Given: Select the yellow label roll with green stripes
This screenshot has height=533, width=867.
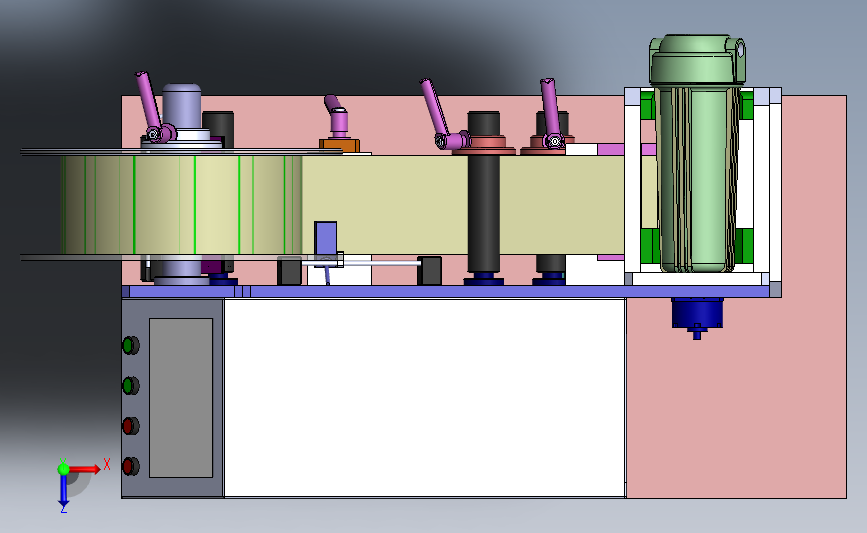Looking at the screenshot, I should pos(181,205).
